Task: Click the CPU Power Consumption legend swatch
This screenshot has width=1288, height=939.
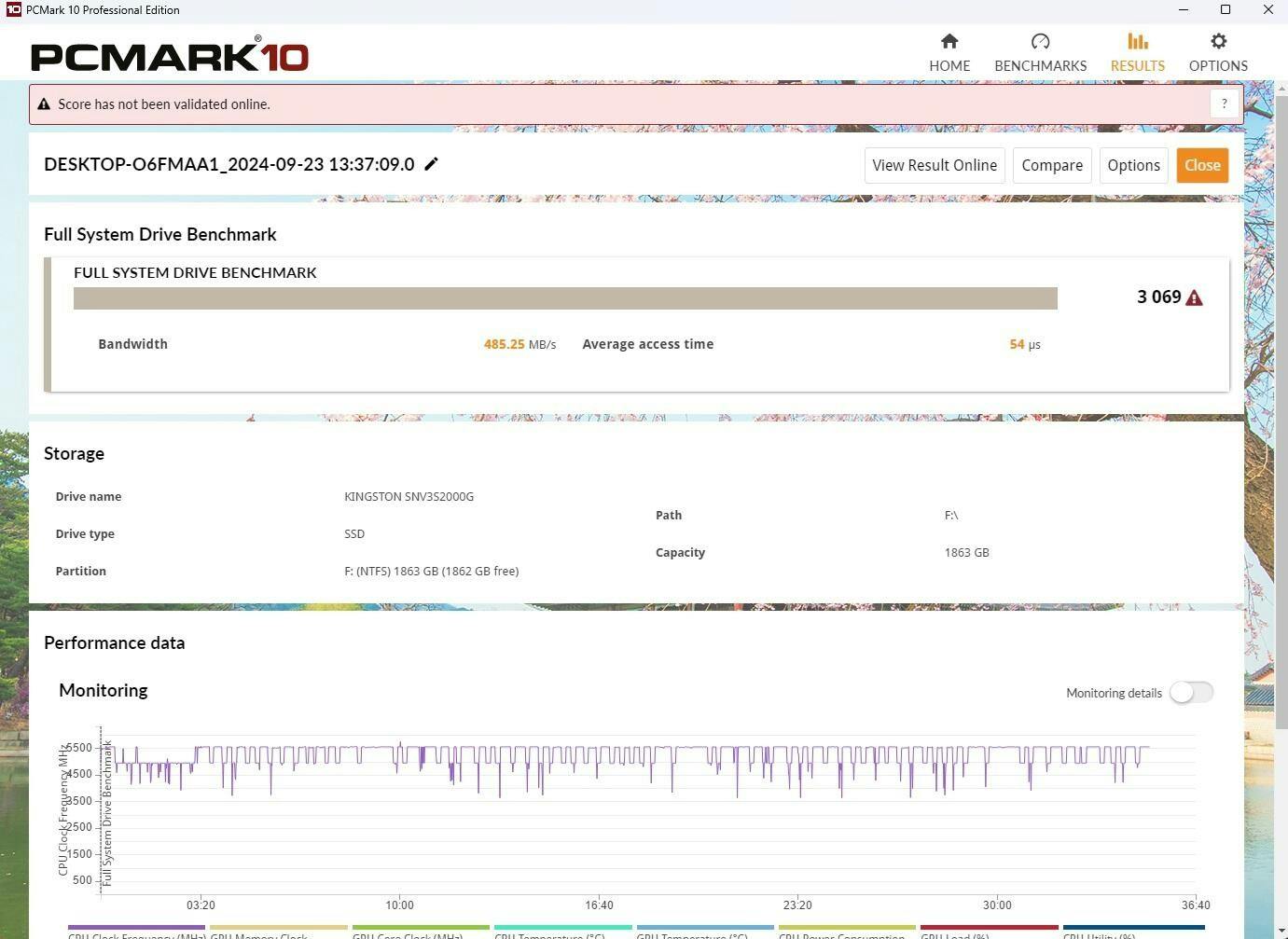Action: [x=847, y=928]
